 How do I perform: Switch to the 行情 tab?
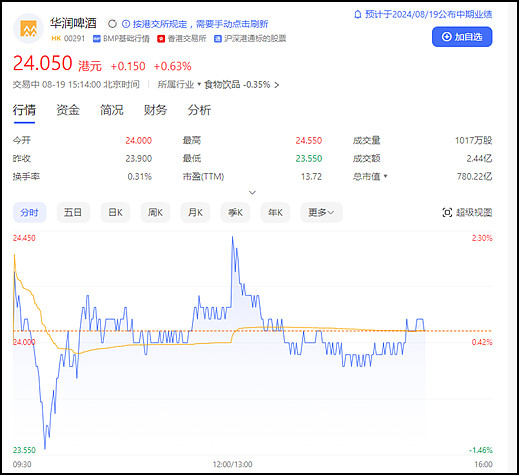tap(24, 110)
